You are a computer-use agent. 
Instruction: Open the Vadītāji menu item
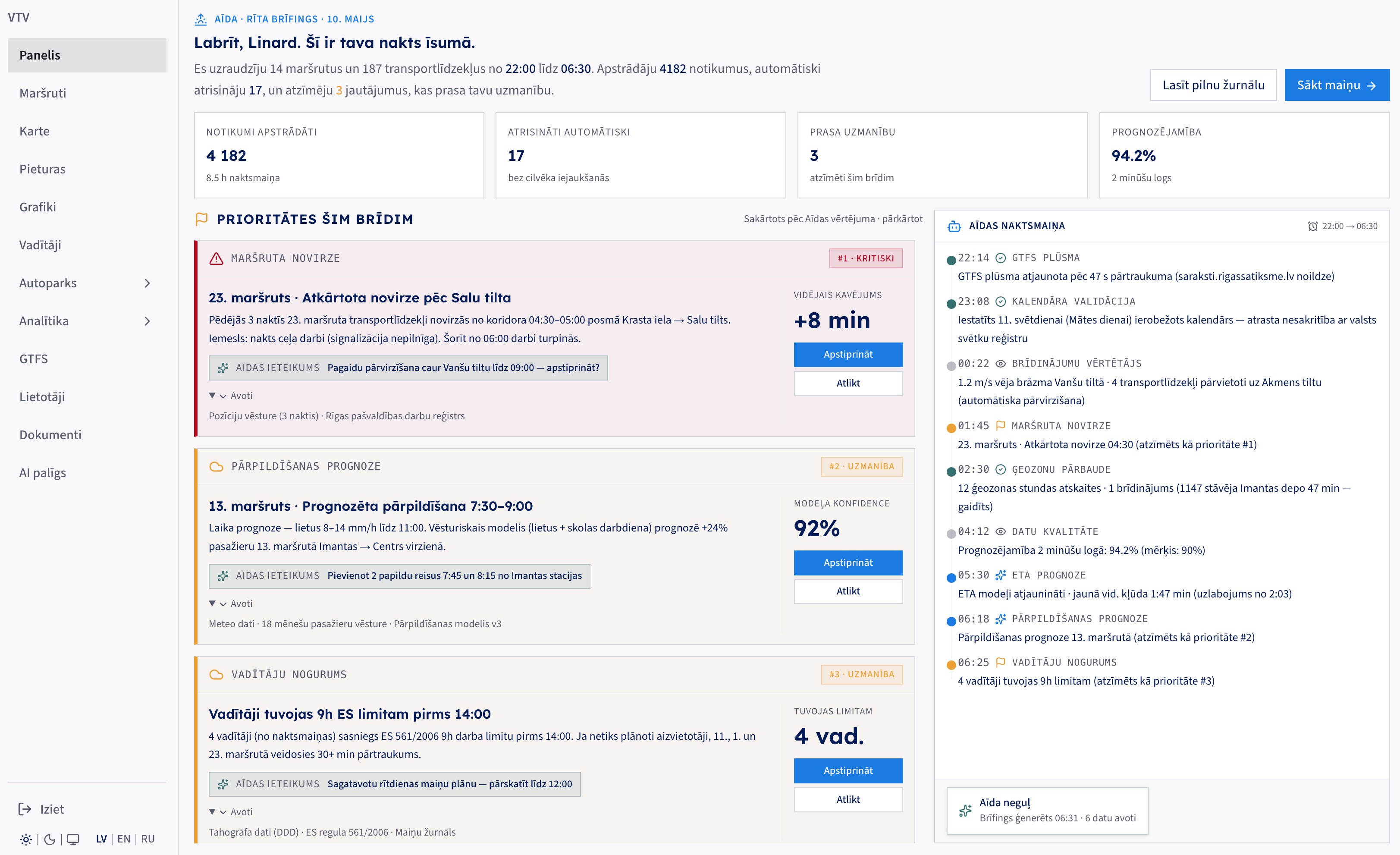[x=87, y=245]
